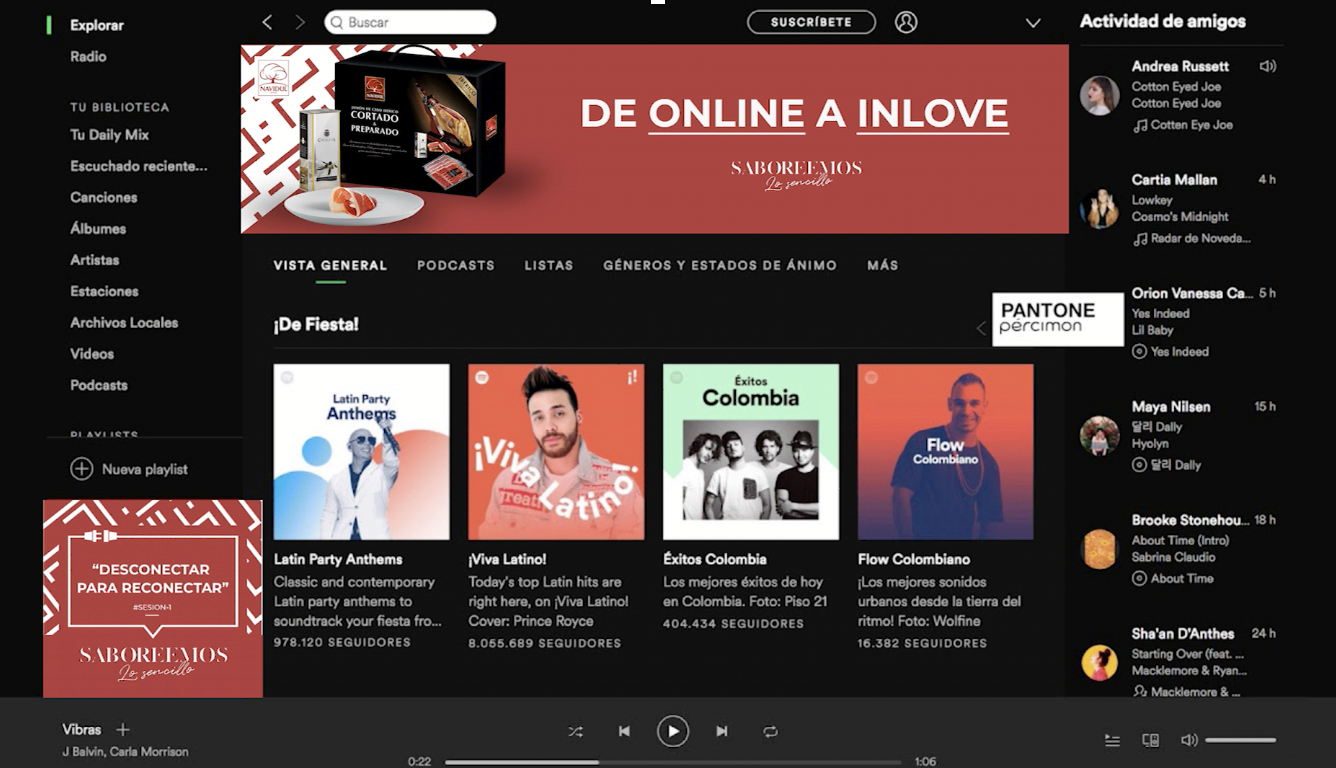Open the Yes Indeed album link

(x=1179, y=352)
